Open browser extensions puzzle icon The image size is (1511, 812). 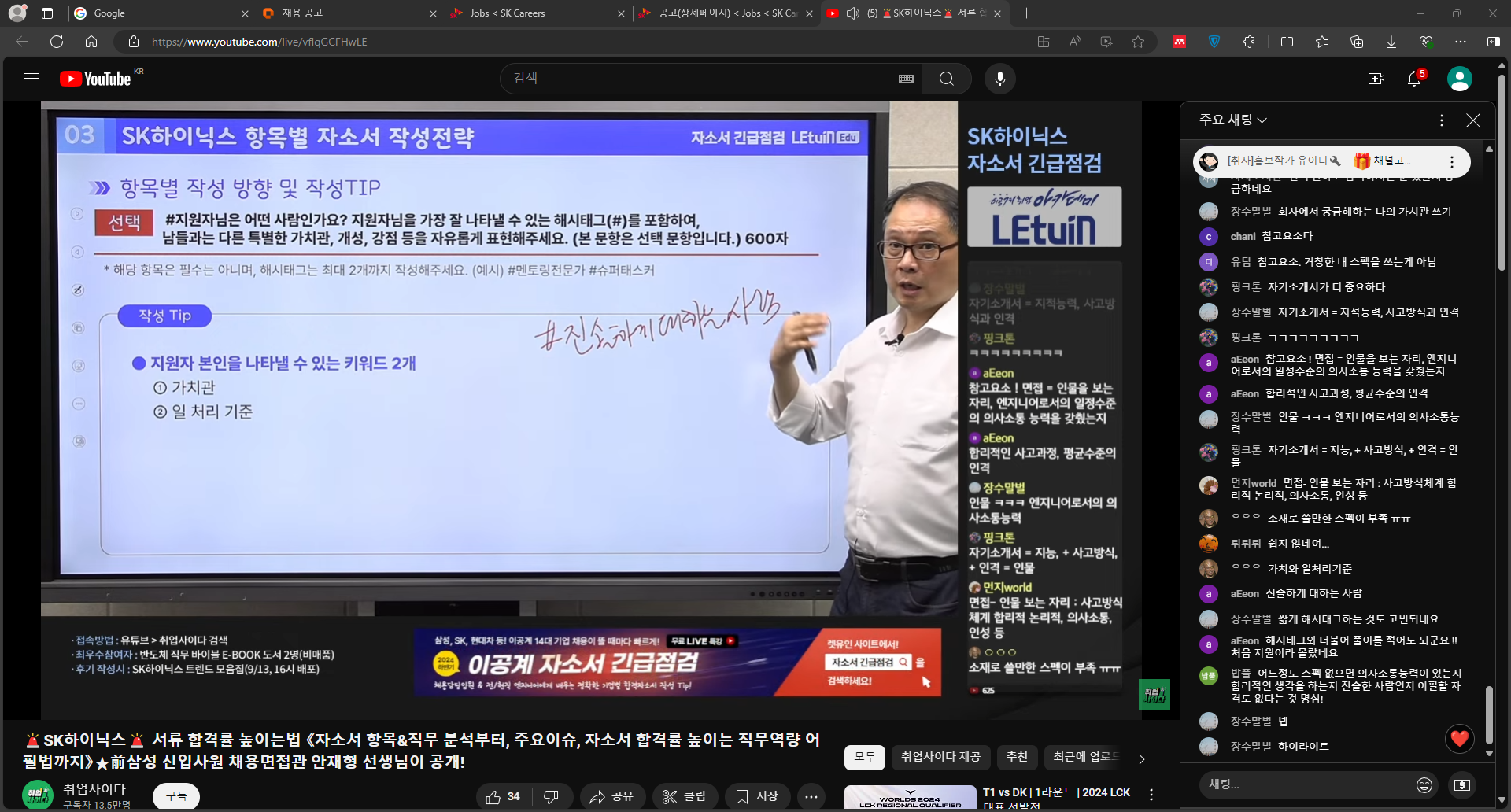pos(1249,42)
